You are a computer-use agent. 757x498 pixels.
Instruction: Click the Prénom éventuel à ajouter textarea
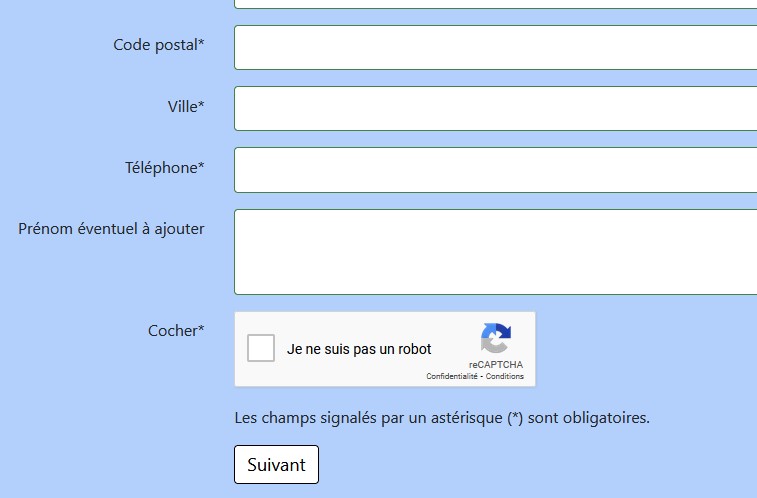point(495,251)
